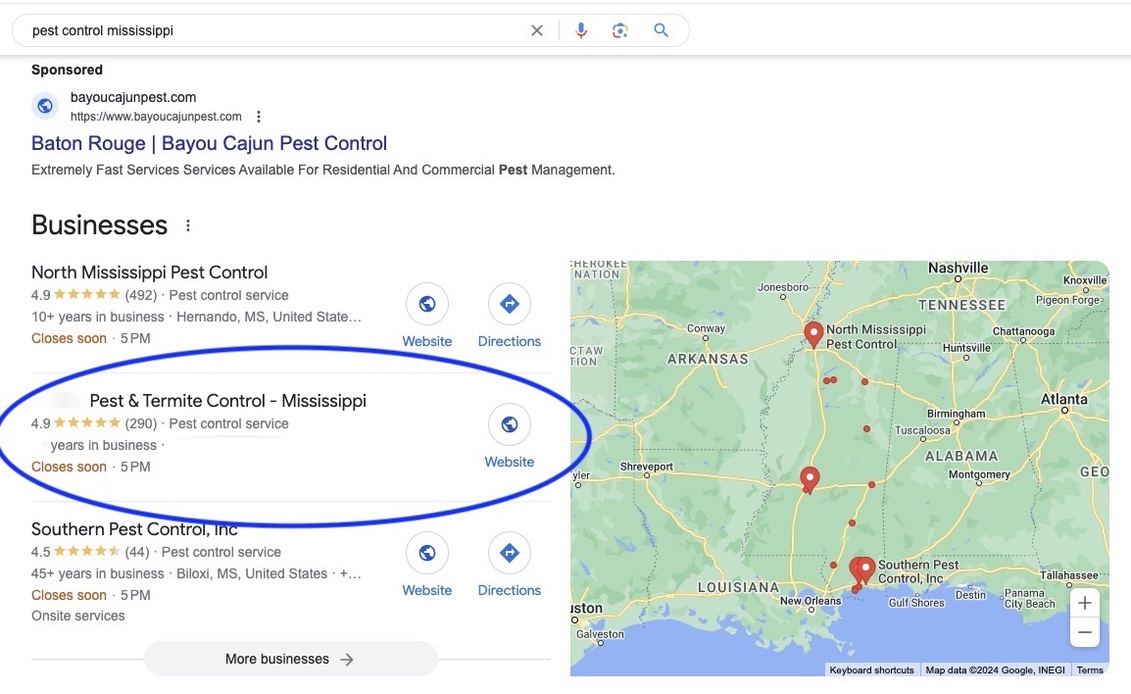The height and width of the screenshot is (694, 1131).
Task: Zoom out on the map
Action: [x=1084, y=632]
